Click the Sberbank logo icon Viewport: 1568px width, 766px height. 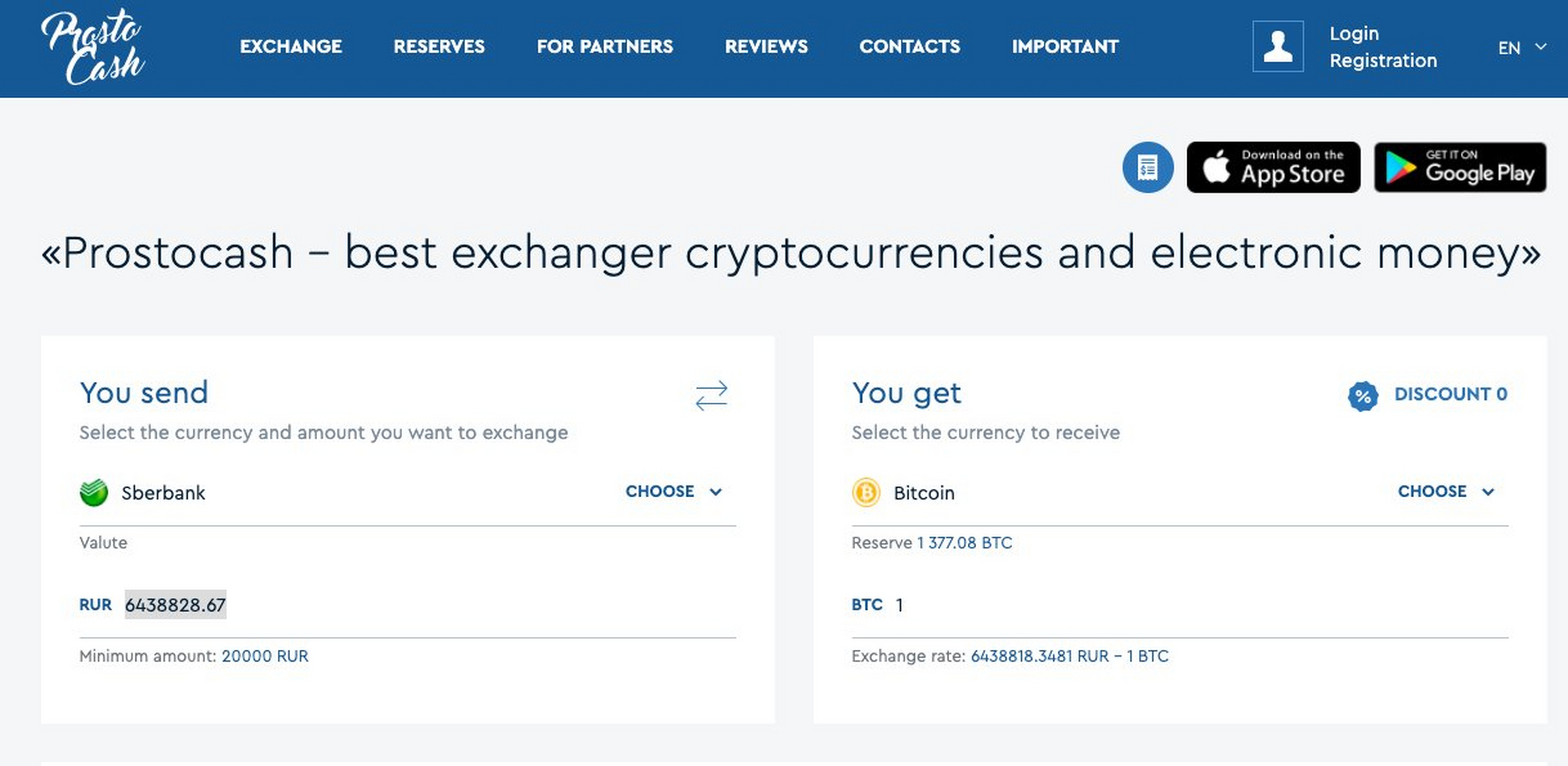[94, 492]
